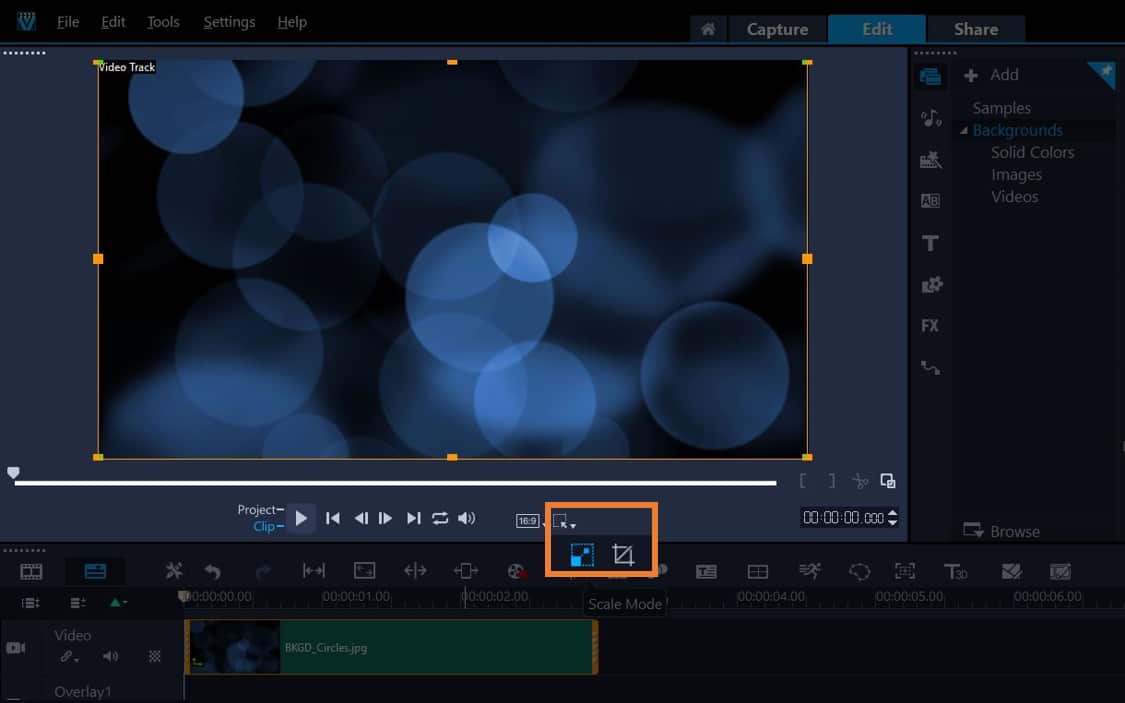Open the Template library icon
Viewport: 1125px width, 703px height.
[x=931, y=159]
